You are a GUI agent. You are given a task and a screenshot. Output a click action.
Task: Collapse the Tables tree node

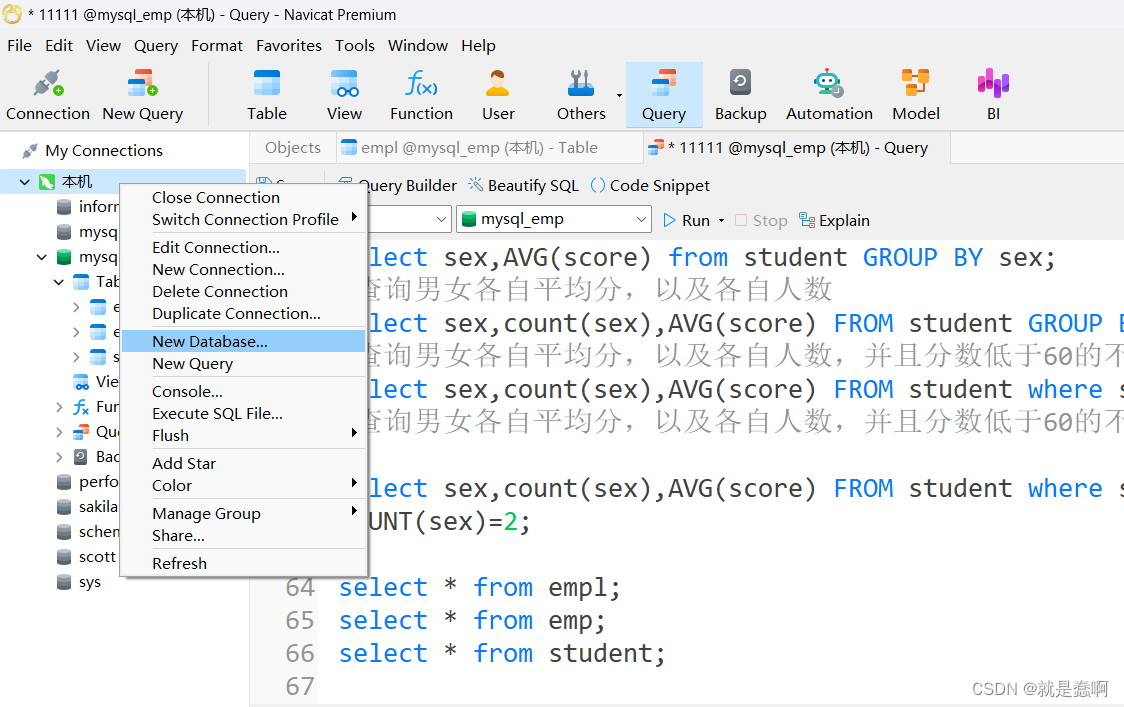tap(59, 282)
